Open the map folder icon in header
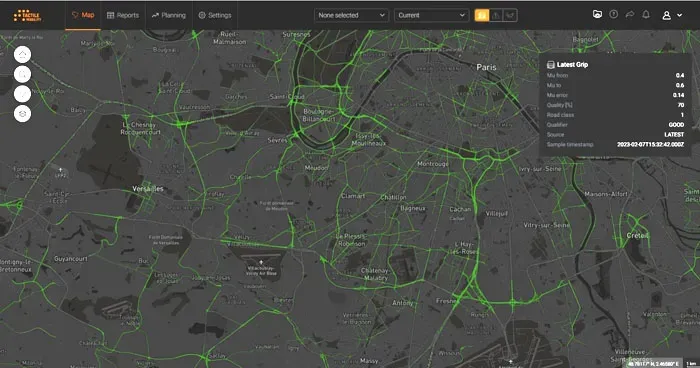This screenshot has height=368, width=700. (597, 15)
